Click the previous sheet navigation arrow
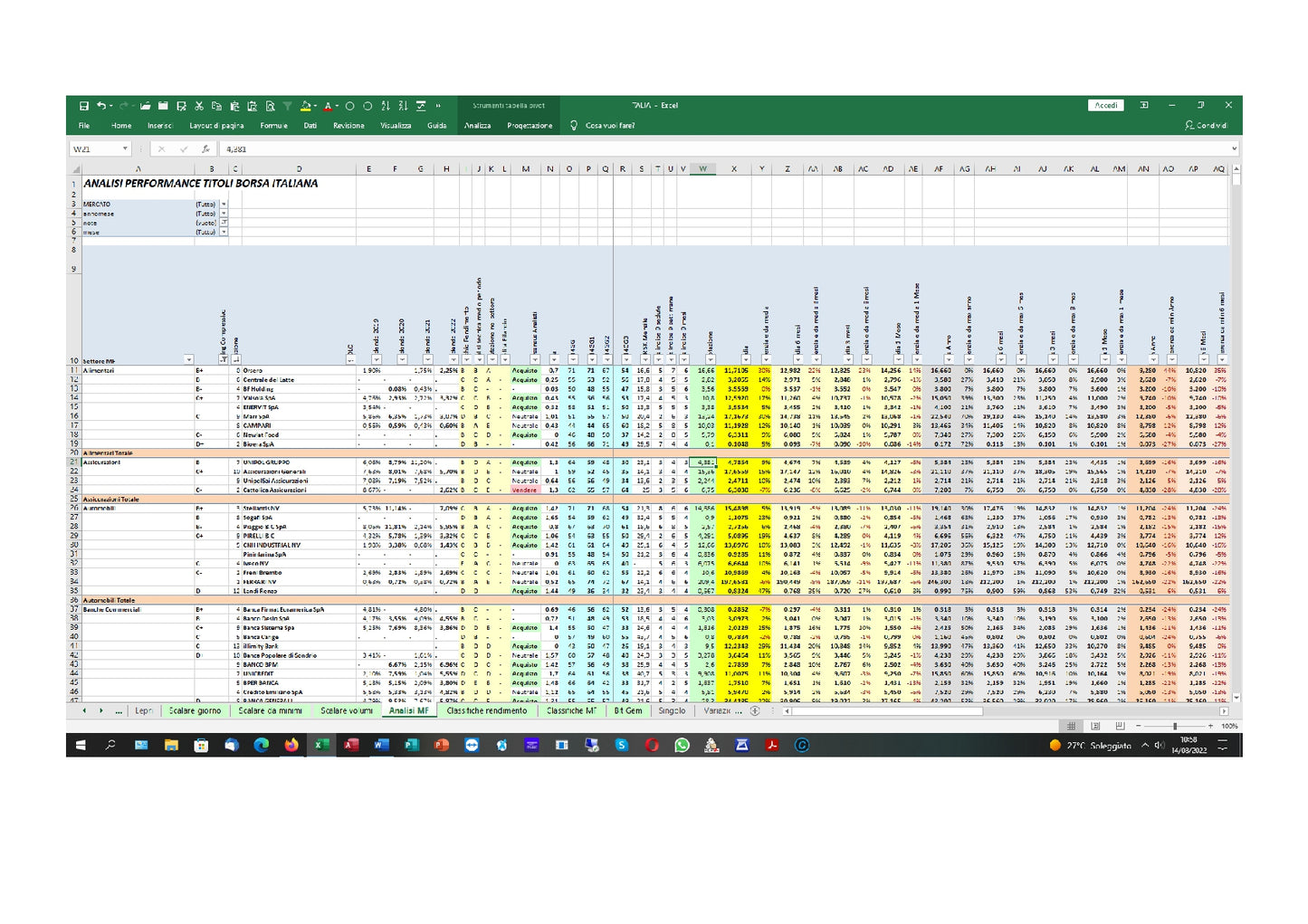 point(85,711)
